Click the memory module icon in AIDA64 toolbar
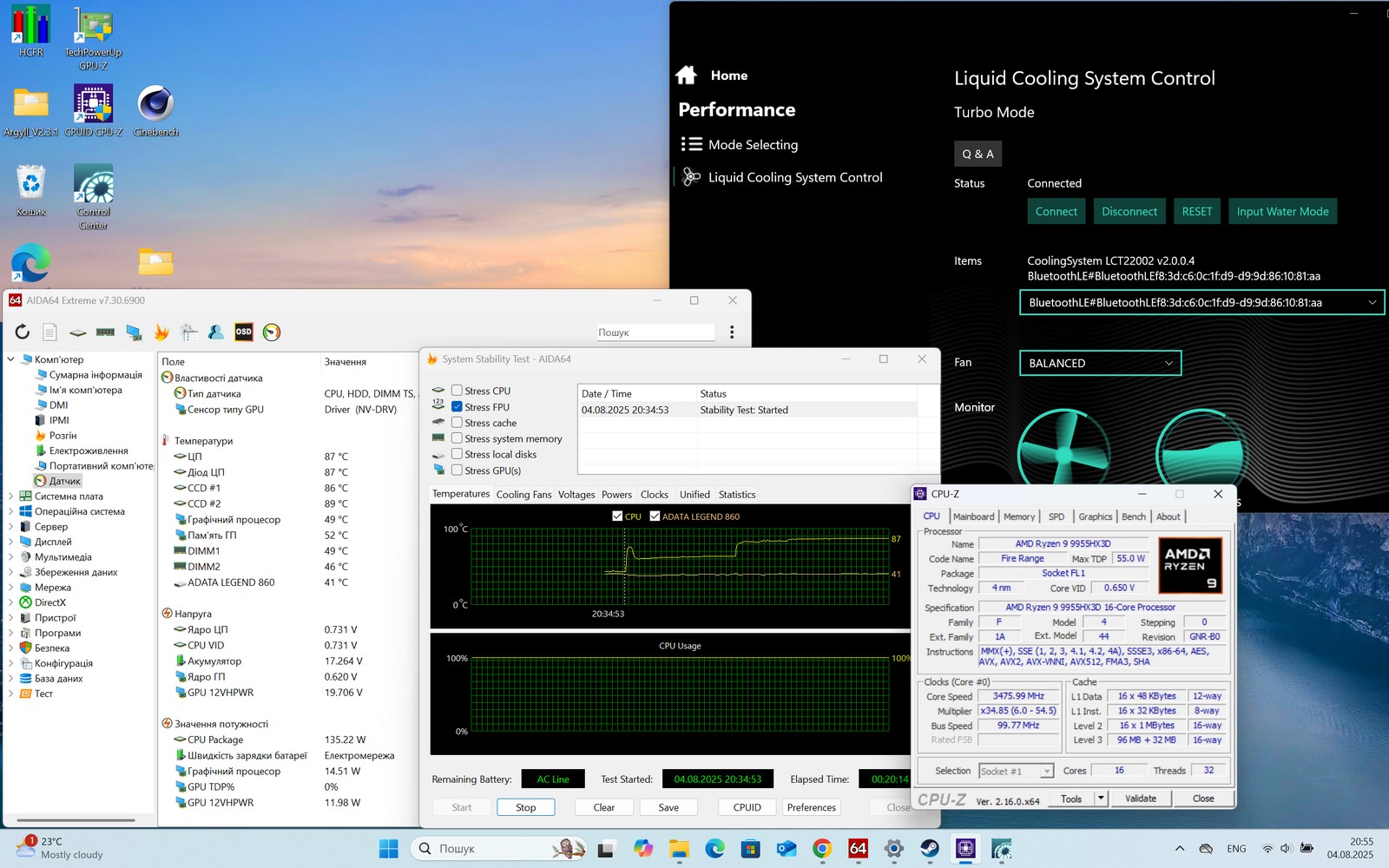The image size is (1389, 868). (106, 332)
